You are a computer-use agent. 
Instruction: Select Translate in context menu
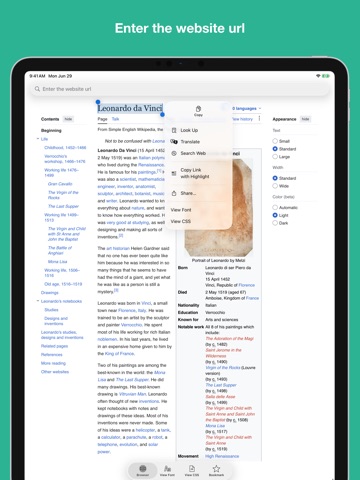[199, 142]
